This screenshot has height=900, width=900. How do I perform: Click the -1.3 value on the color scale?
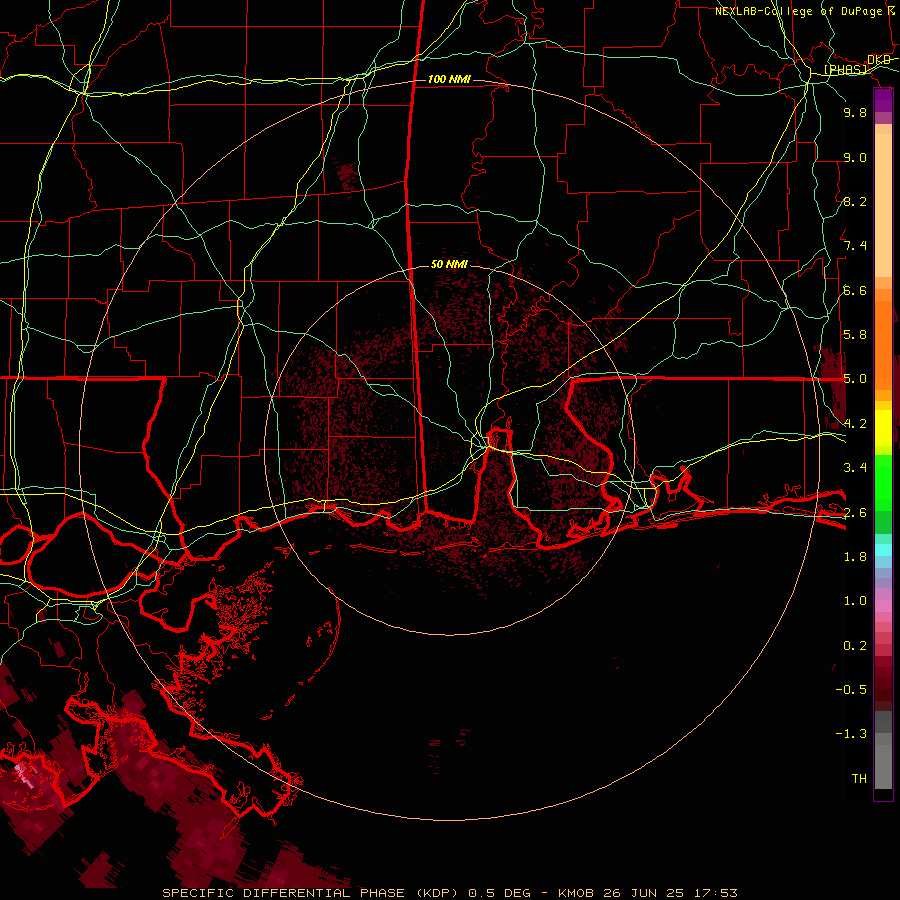[x=851, y=734]
